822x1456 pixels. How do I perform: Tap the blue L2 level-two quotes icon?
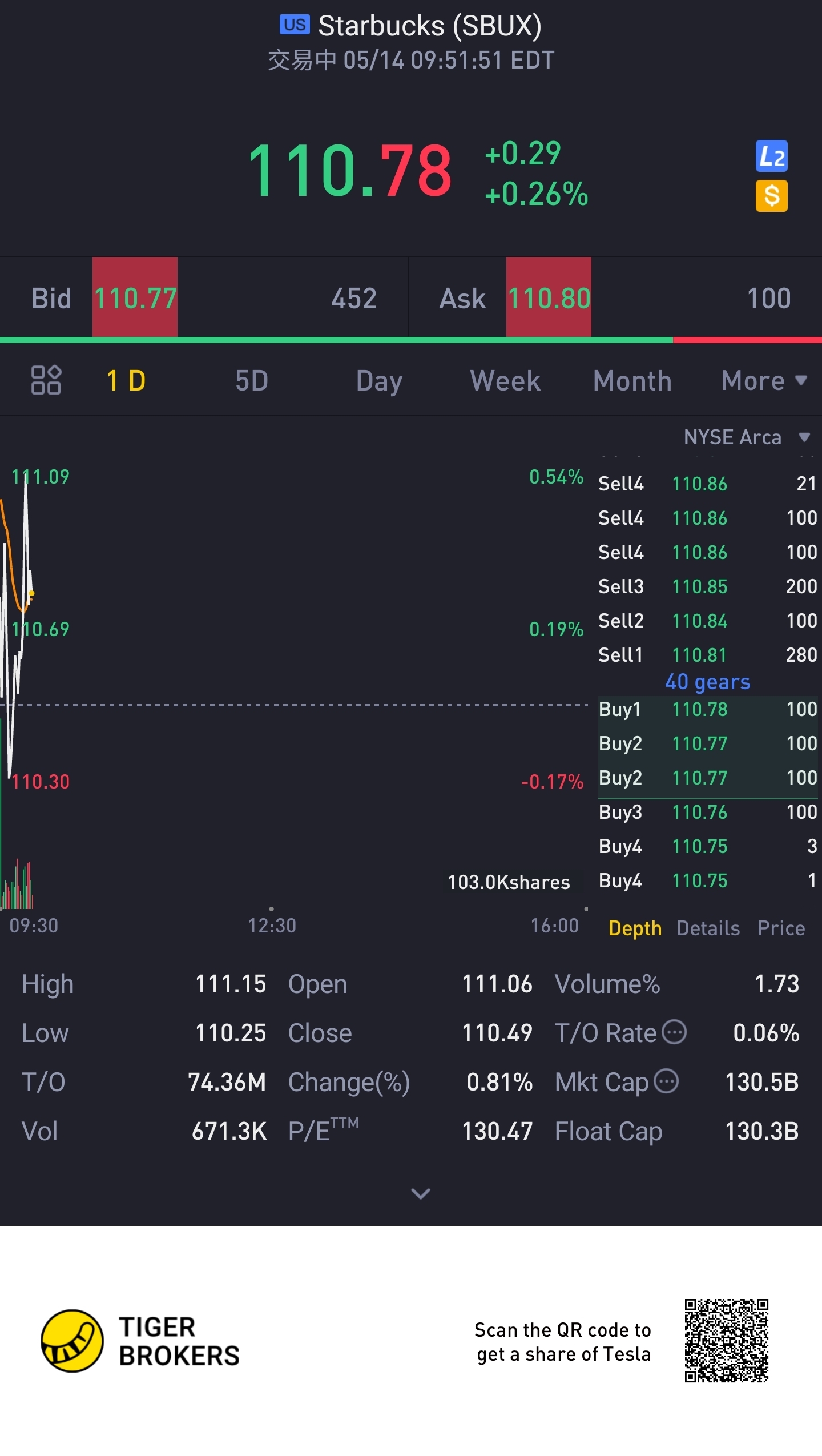(771, 156)
